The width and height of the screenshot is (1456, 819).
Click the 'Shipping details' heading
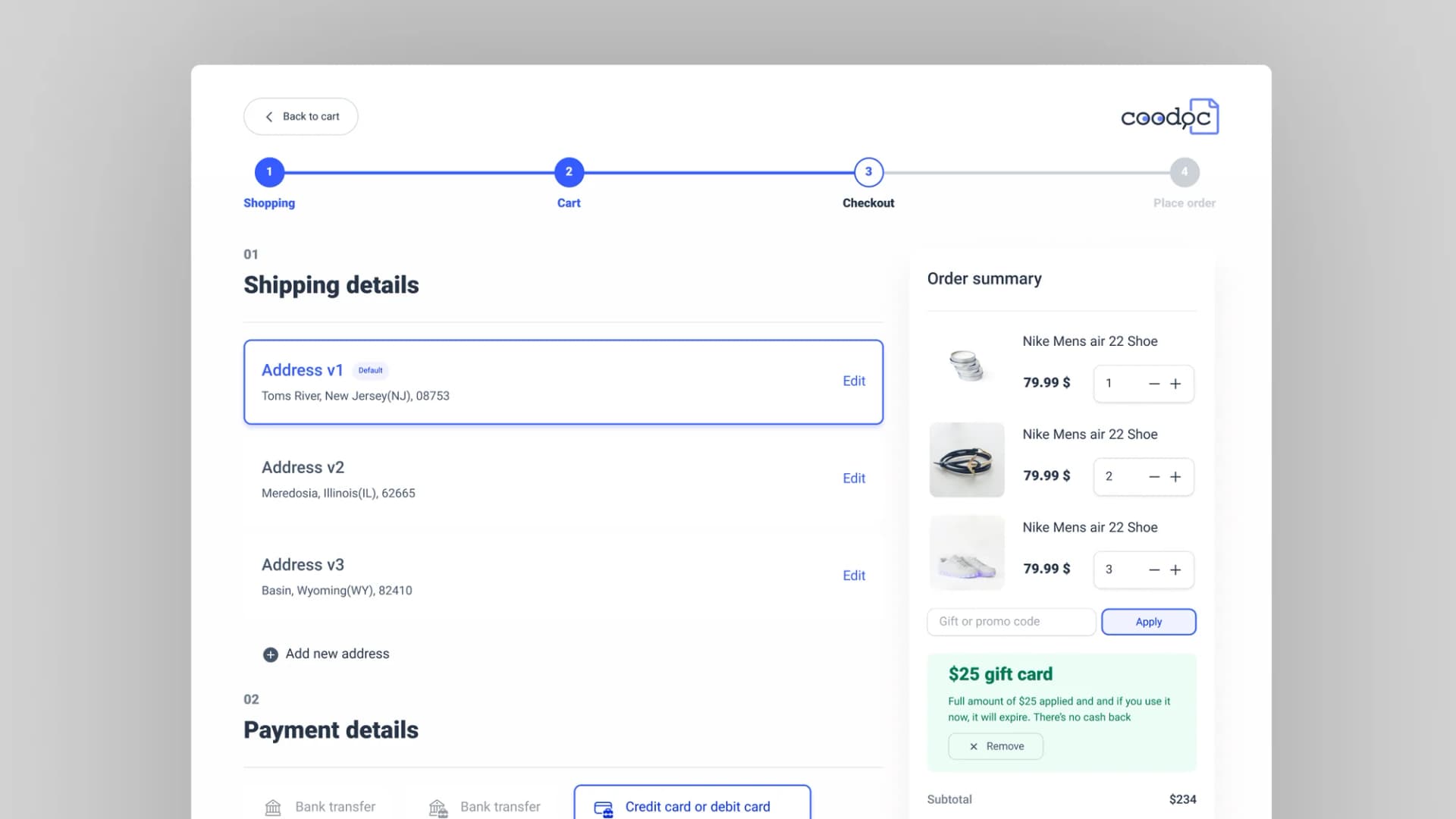(331, 285)
